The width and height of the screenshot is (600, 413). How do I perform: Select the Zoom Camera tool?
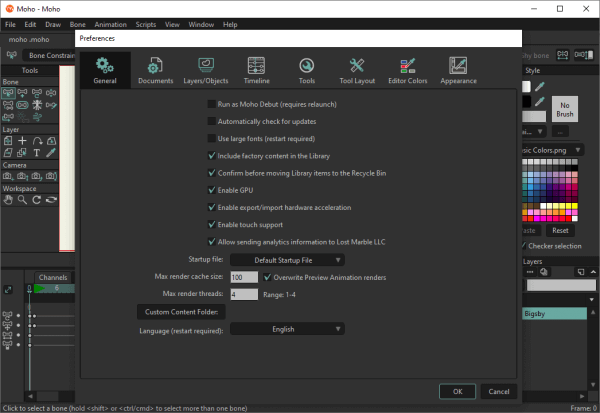[x=23, y=176]
